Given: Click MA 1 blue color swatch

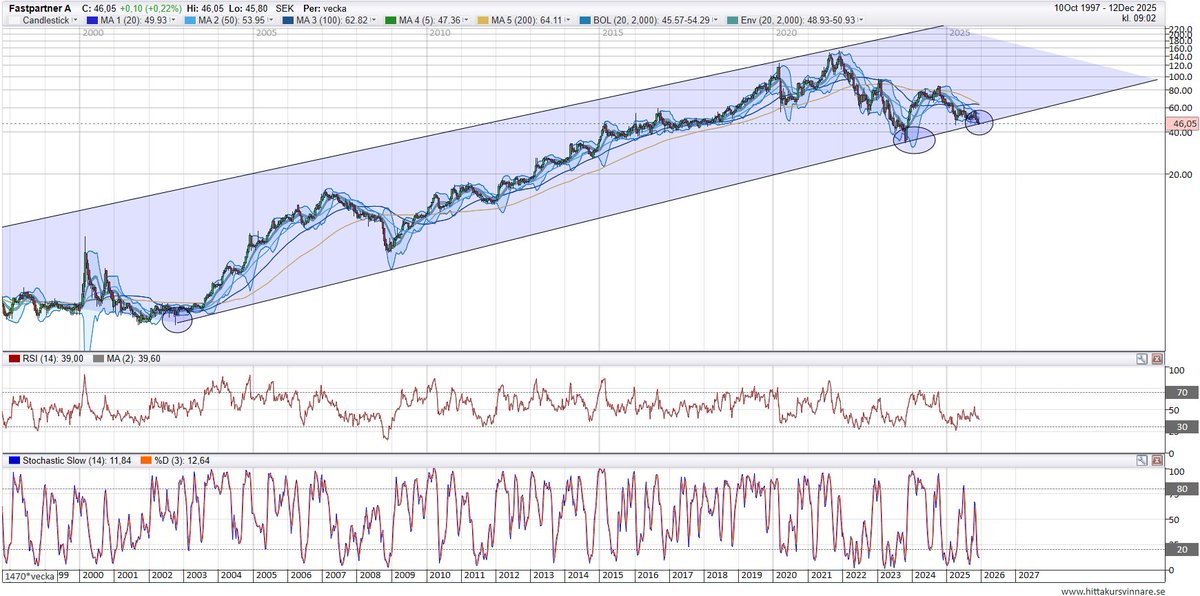Looking at the screenshot, I should tap(93, 20).
